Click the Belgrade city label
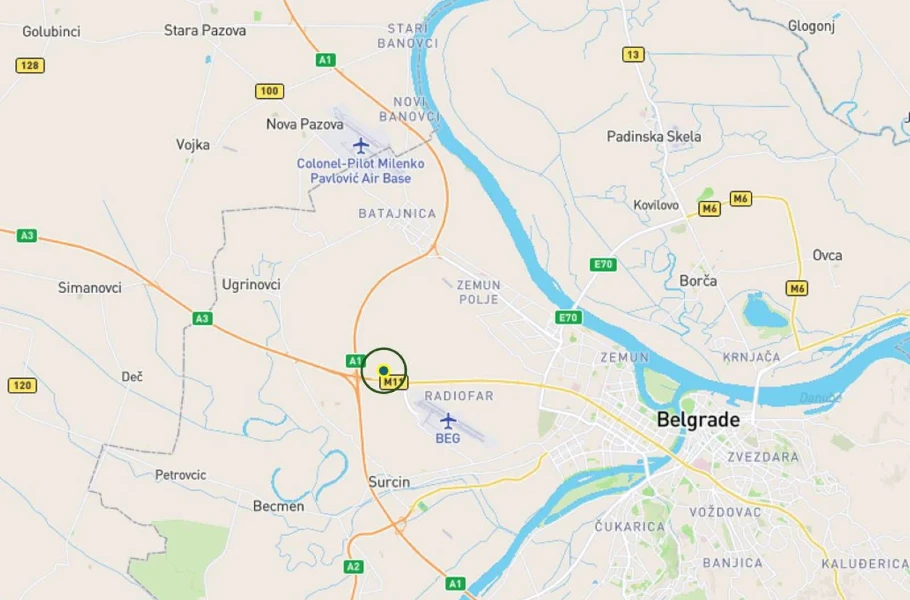 (x=698, y=420)
